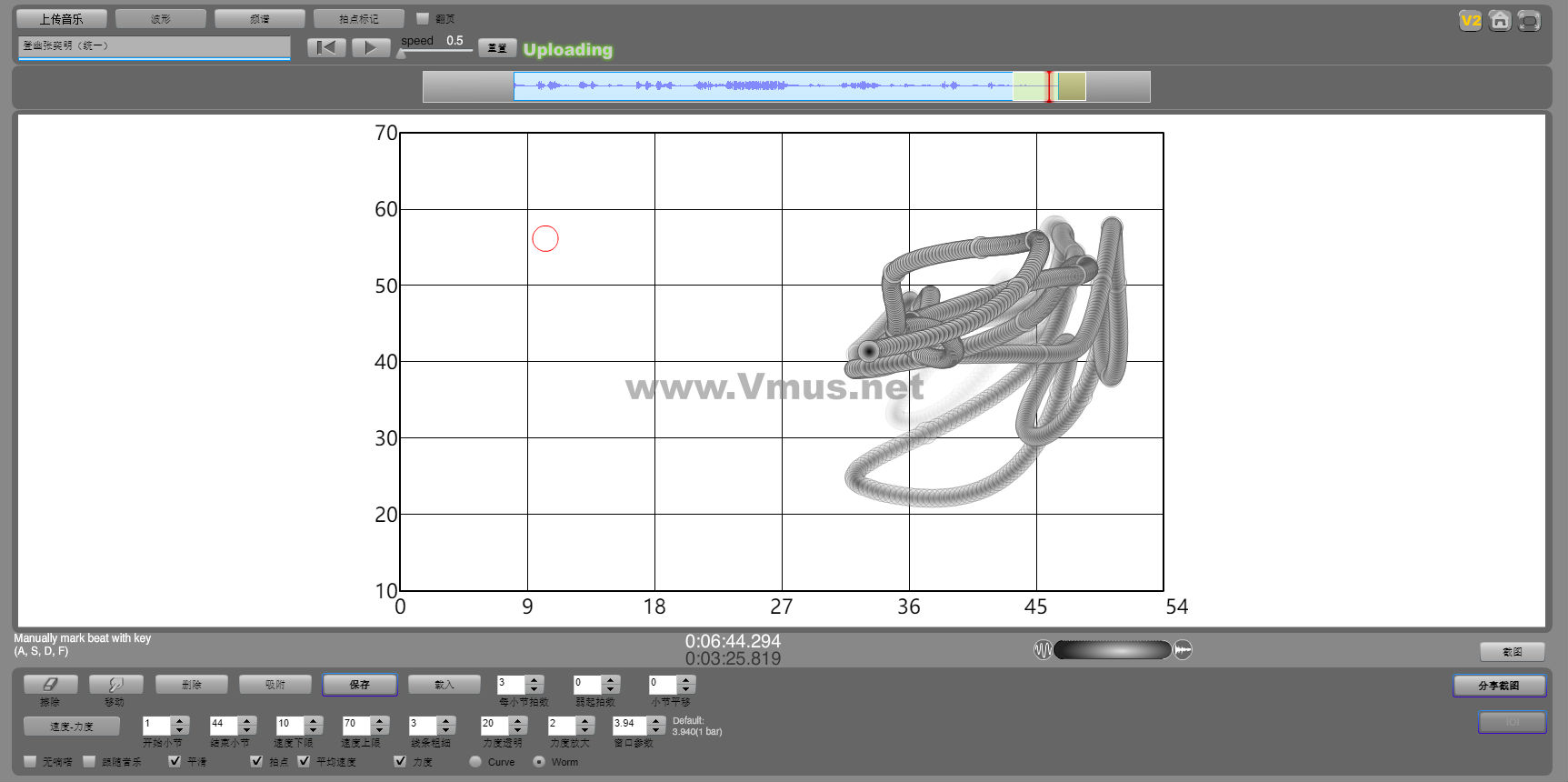Open the 拍点标记 tab
Viewport: 1568px width, 782px height.
point(359,18)
